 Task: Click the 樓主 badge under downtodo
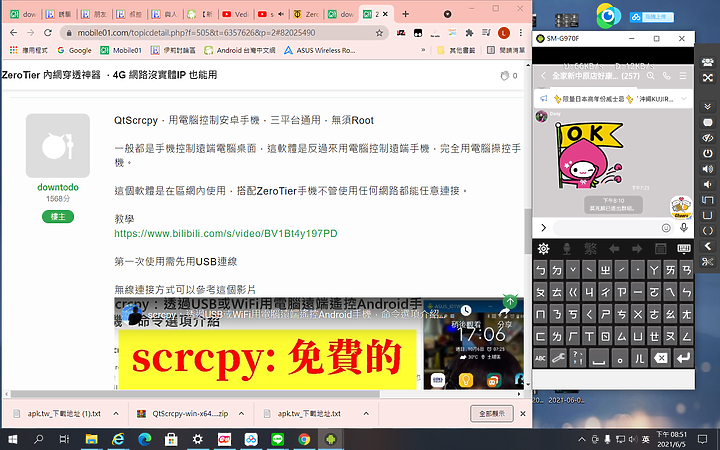click(58, 216)
